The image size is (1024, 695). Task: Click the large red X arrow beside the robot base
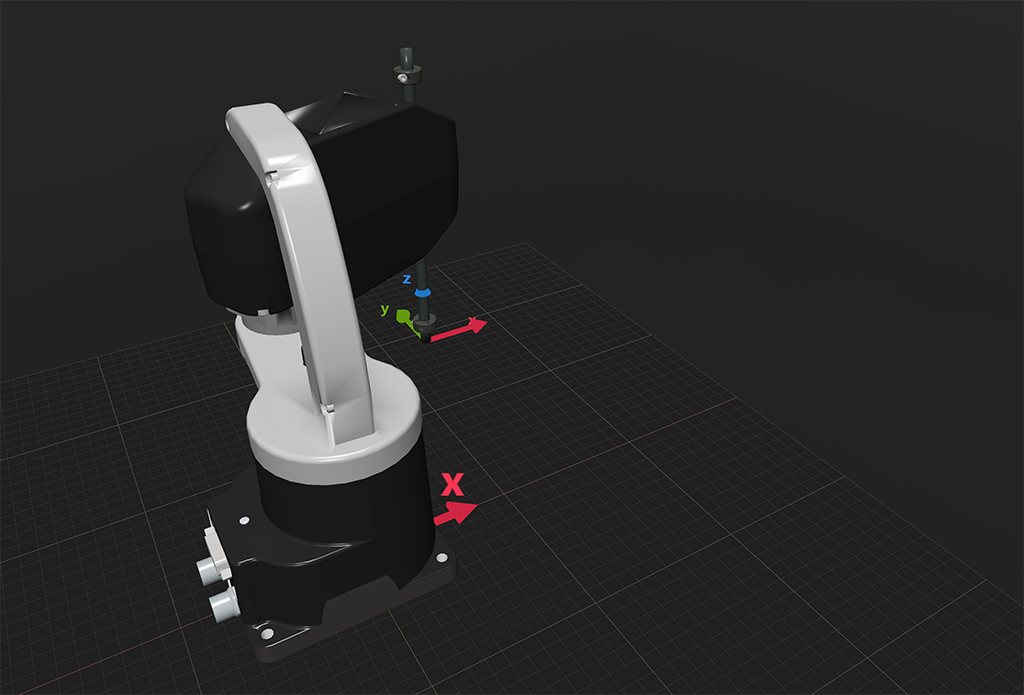[x=455, y=513]
